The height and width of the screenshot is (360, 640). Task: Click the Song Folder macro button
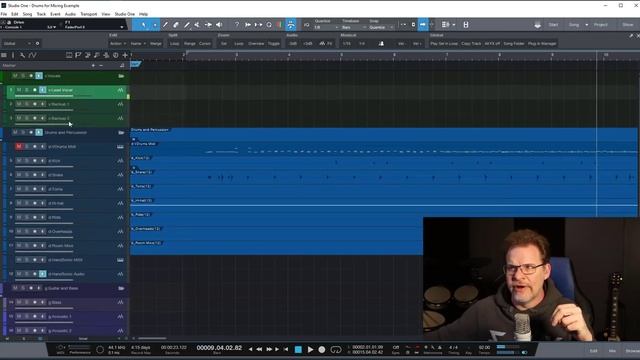click(513, 44)
